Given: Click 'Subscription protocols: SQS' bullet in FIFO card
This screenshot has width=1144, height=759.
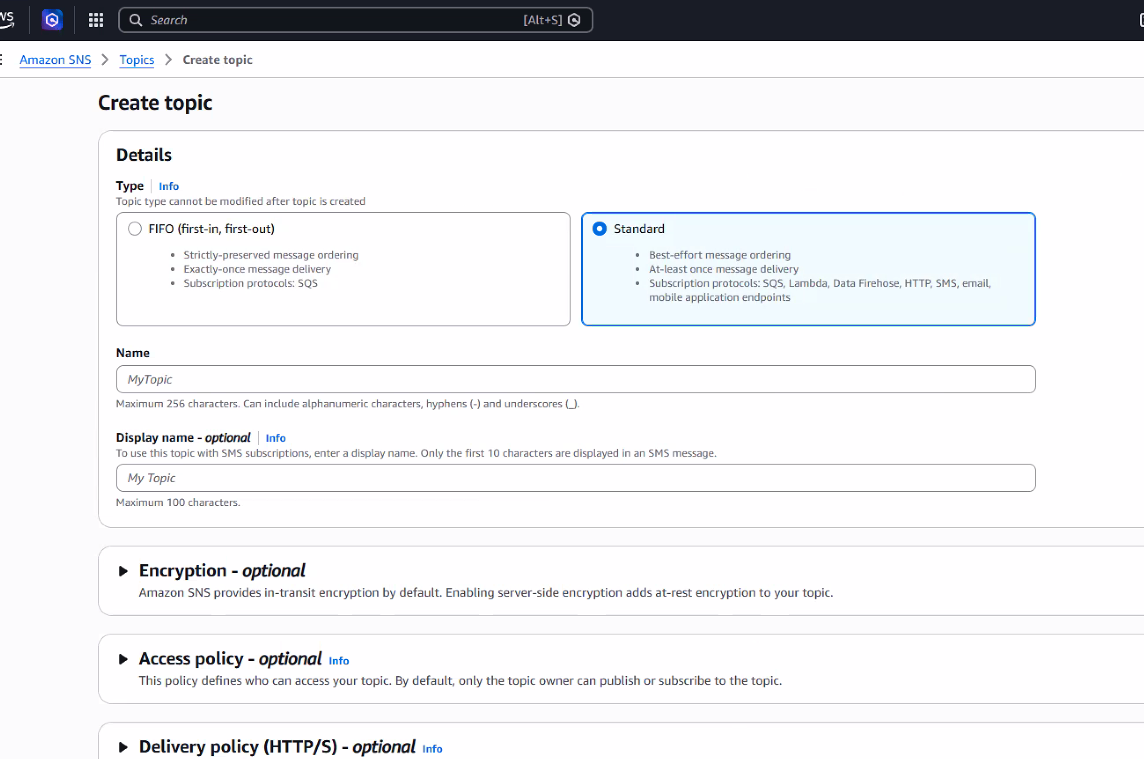Looking at the screenshot, I should (x=250, y=283).
